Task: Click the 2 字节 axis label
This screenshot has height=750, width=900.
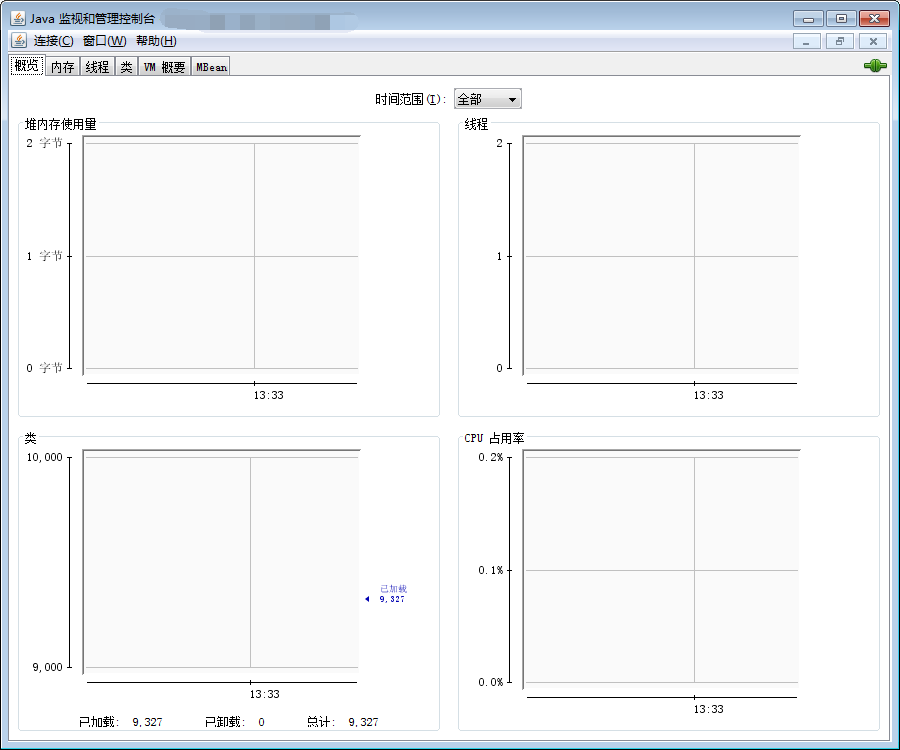Action: [44, 143]
